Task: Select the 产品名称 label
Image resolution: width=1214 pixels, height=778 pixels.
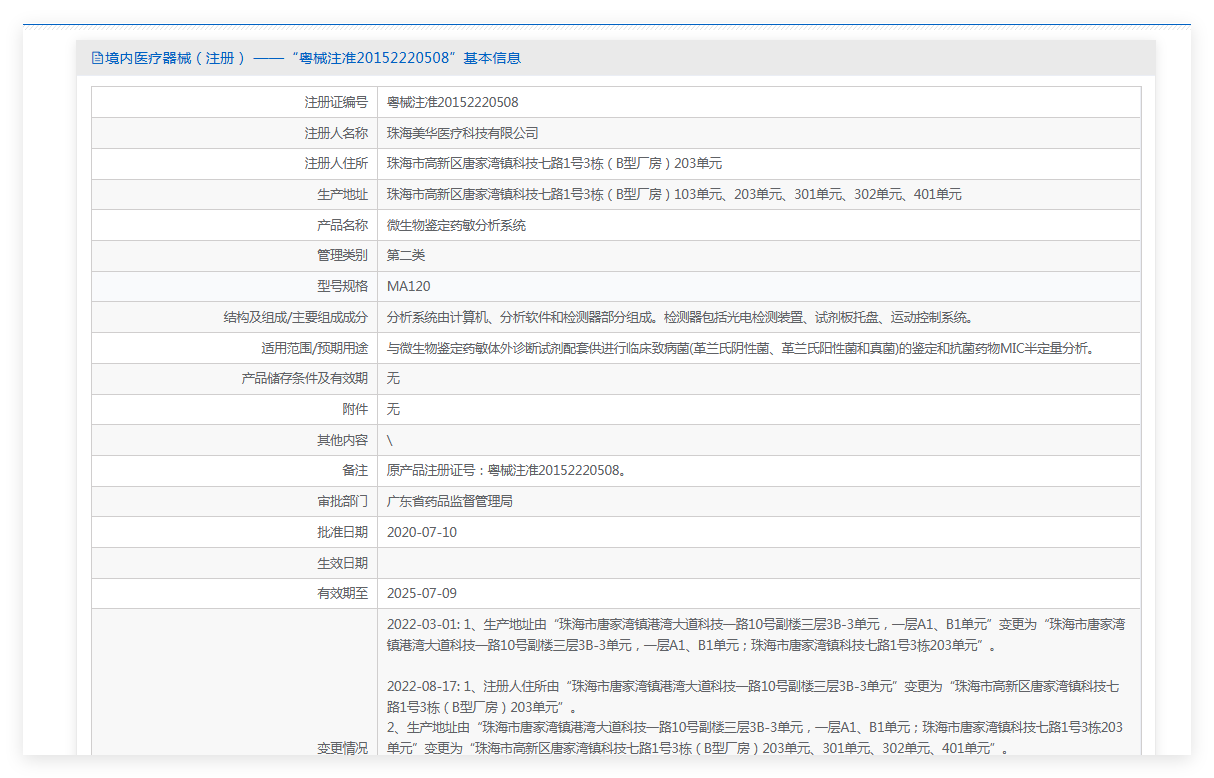Action: tap(342, 225)
